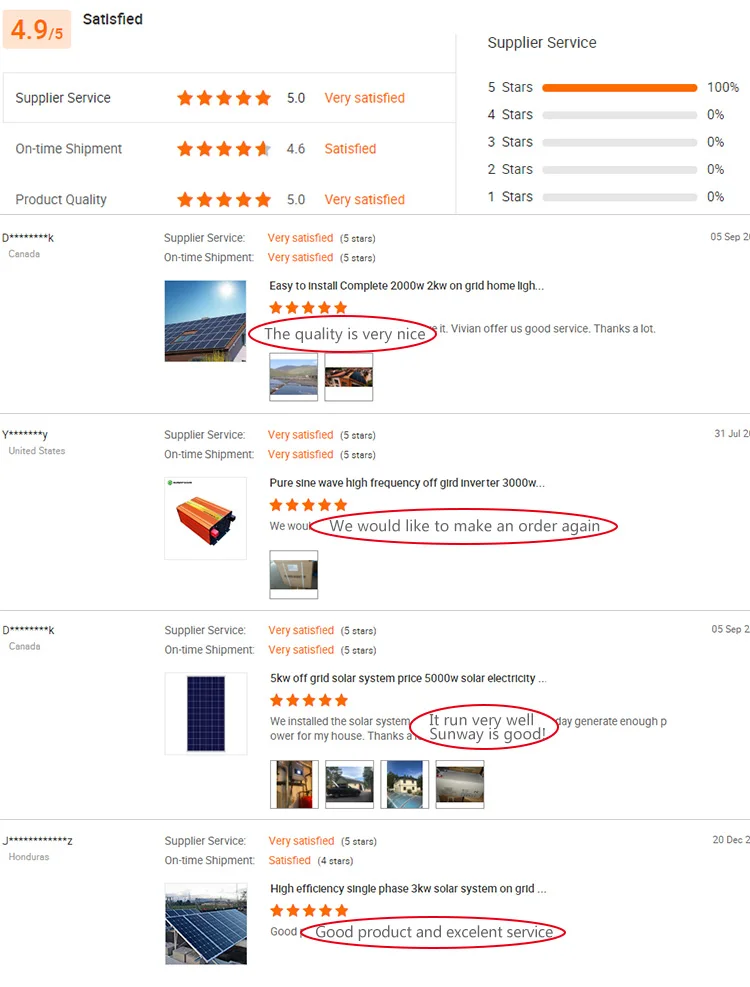This screenshot has height=987, width=750.
Task: Open the rooftop solar panel product image
Action: 205,321
